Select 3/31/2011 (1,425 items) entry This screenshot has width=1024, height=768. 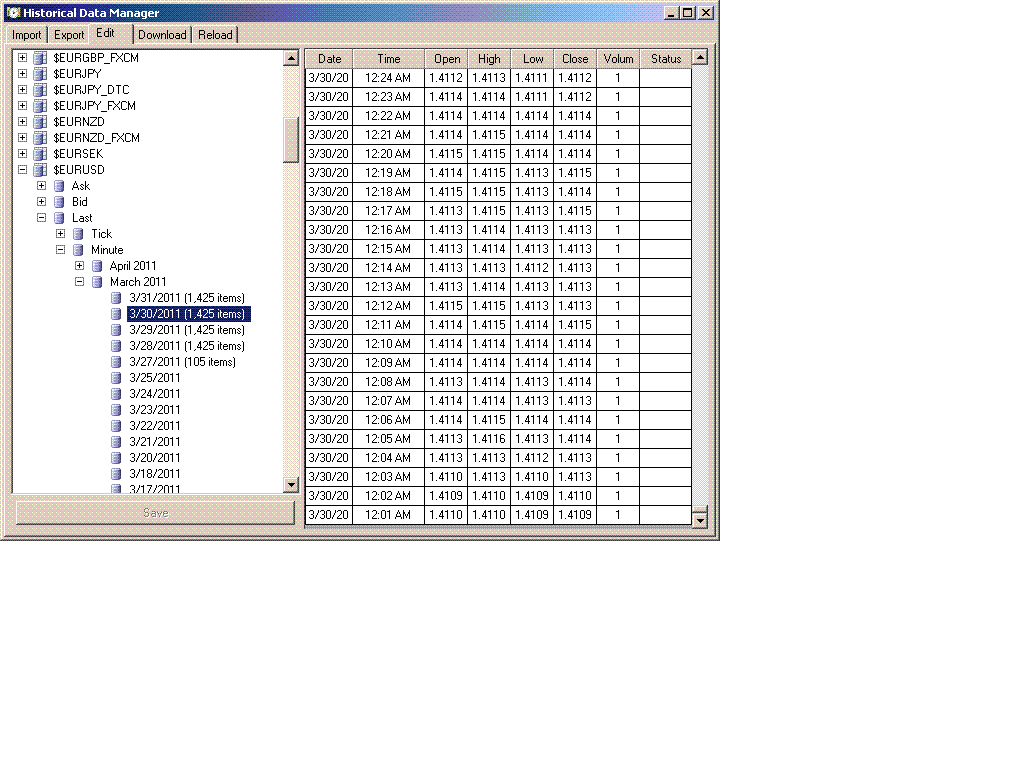(x=187, y=298)
